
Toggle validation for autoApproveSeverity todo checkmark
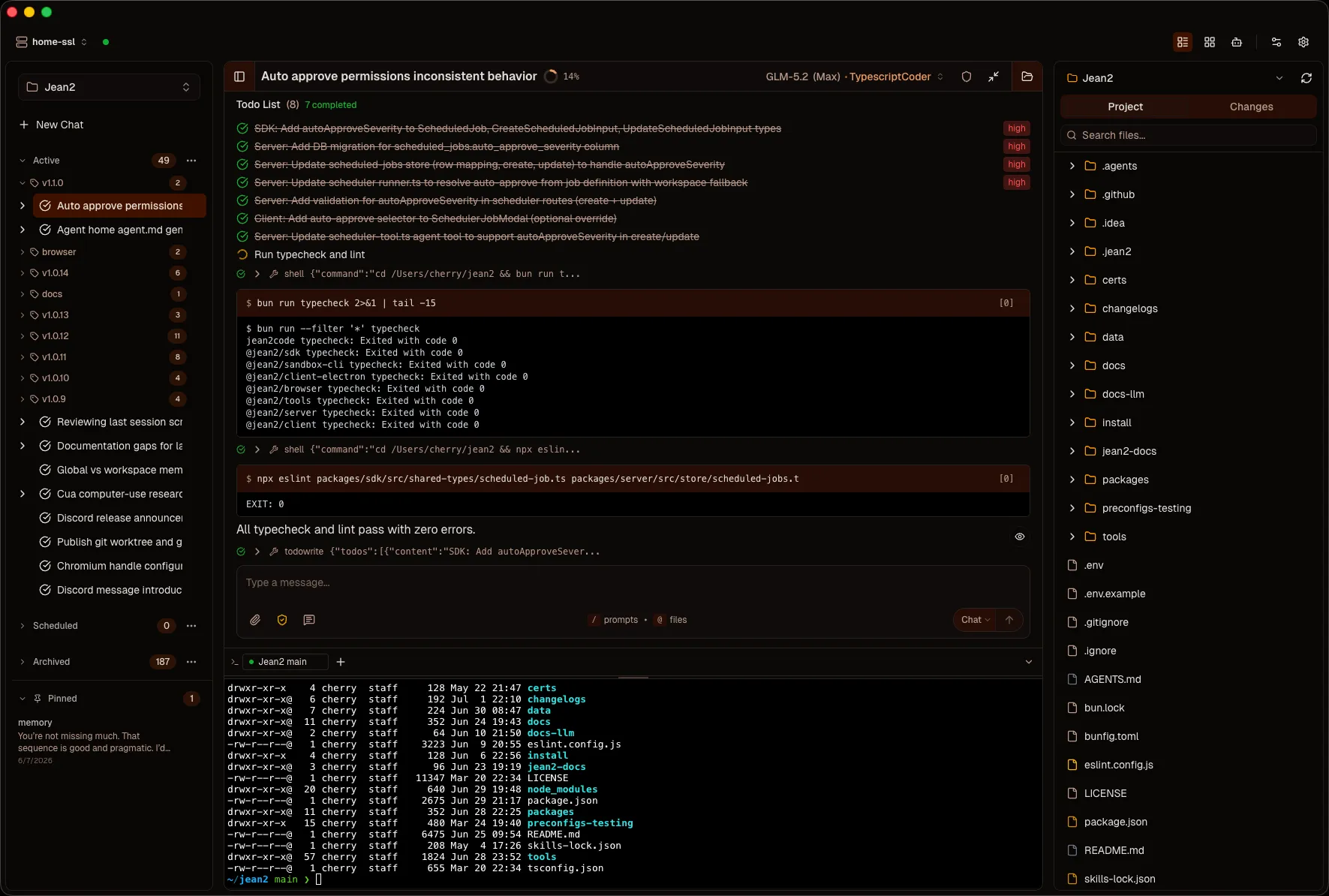[242, 200]
